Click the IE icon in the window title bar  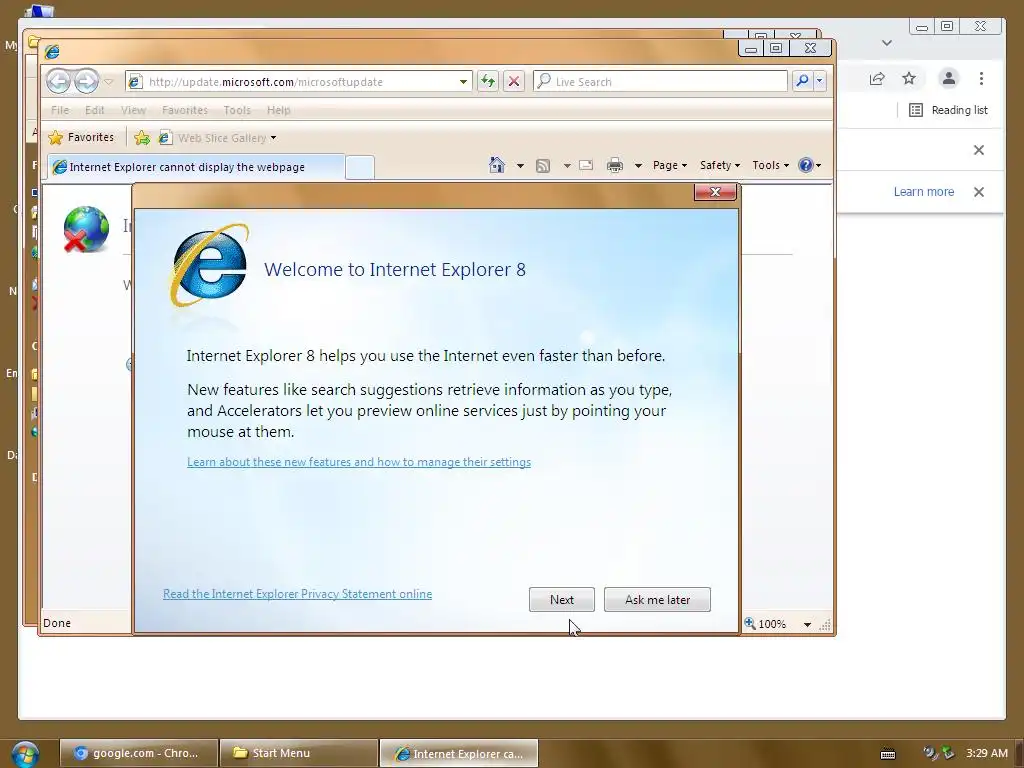(x=52, y=51)
